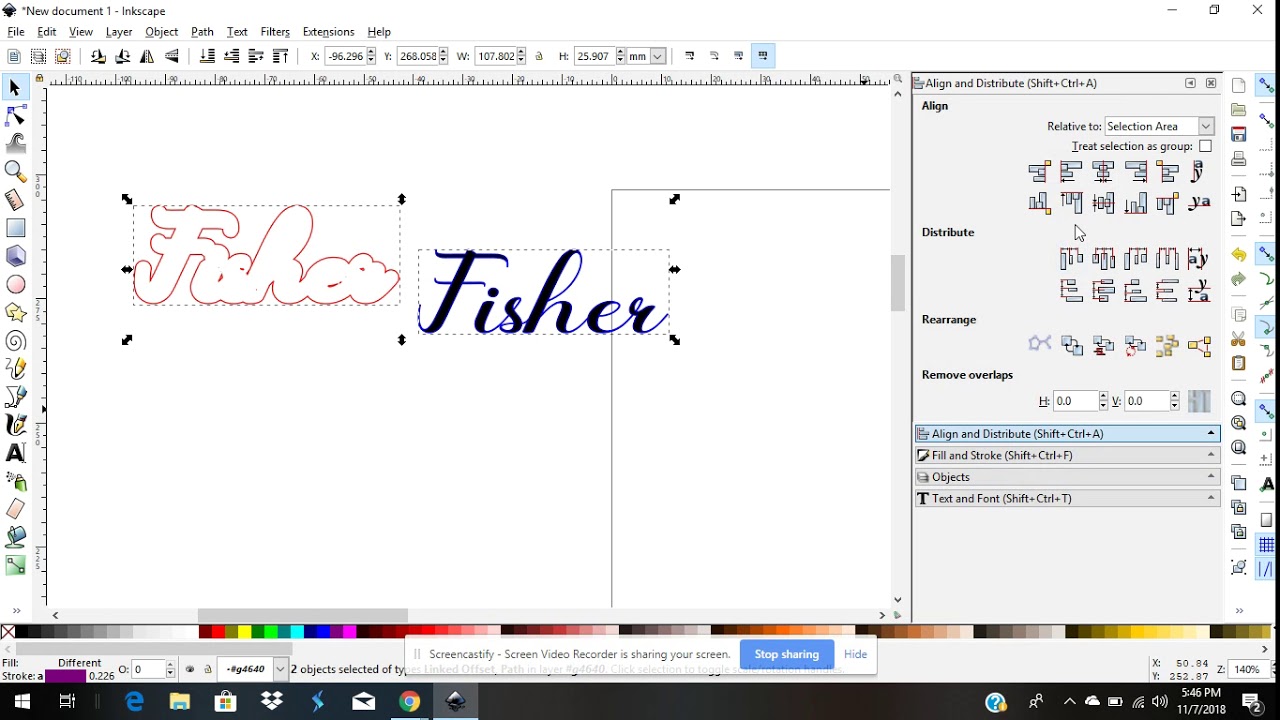Viewport: 1280px width, 720px height.
Task: Toggle snapping at top of snap bar
Action: tap(1266, 87)
